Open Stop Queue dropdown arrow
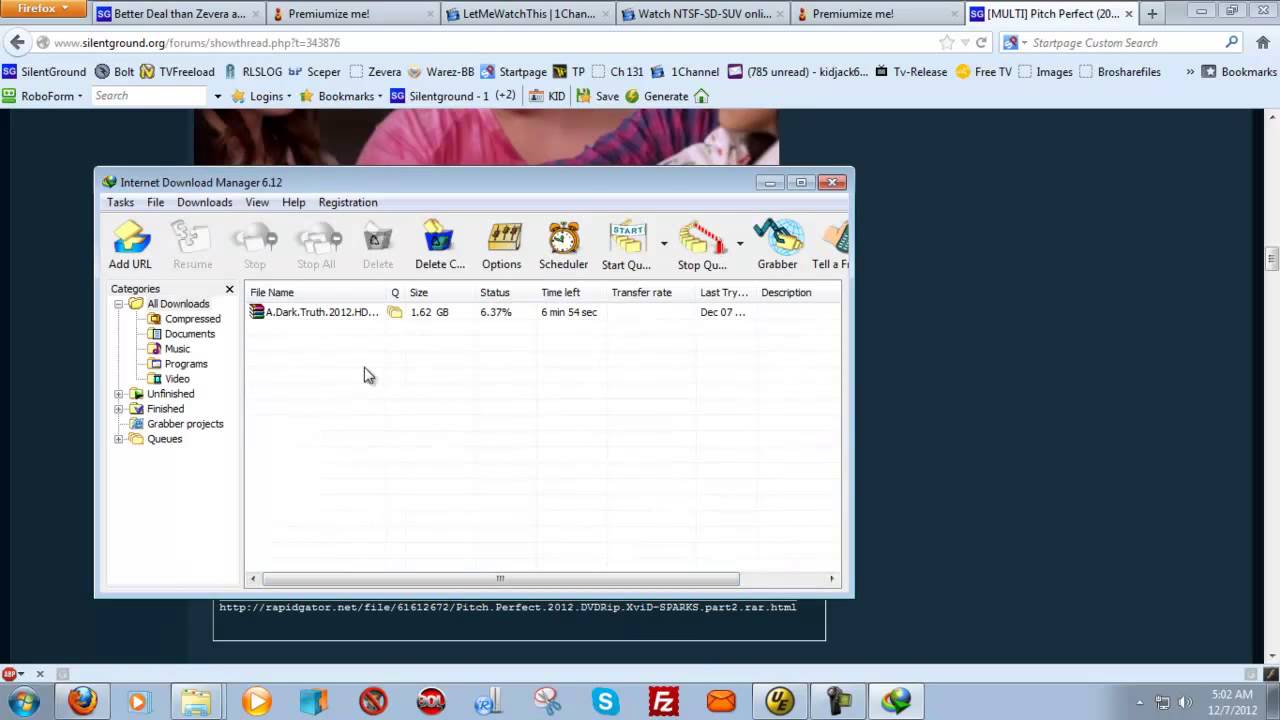The width and height of the screenshot is (1280, 720). (740, 243)
